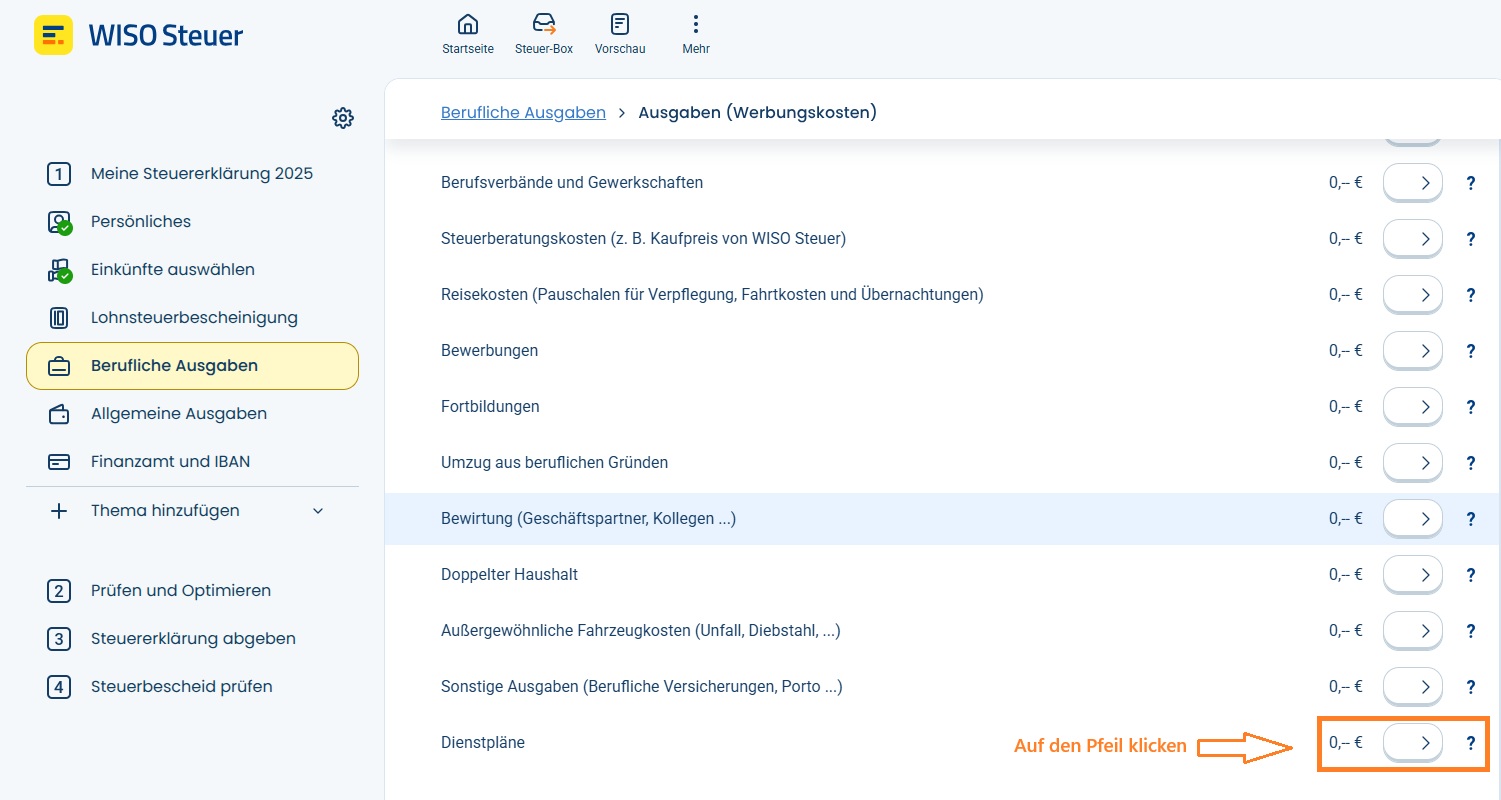Click the 0,-- € amount for Bewerbungen
The image size is (1501, 800).
1345,351
